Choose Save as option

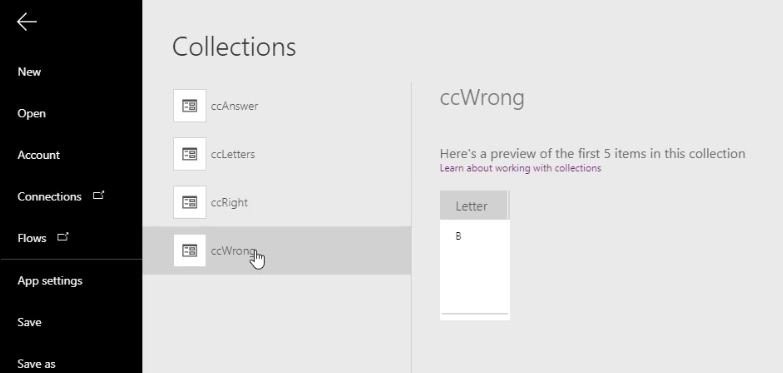[36, 364]
